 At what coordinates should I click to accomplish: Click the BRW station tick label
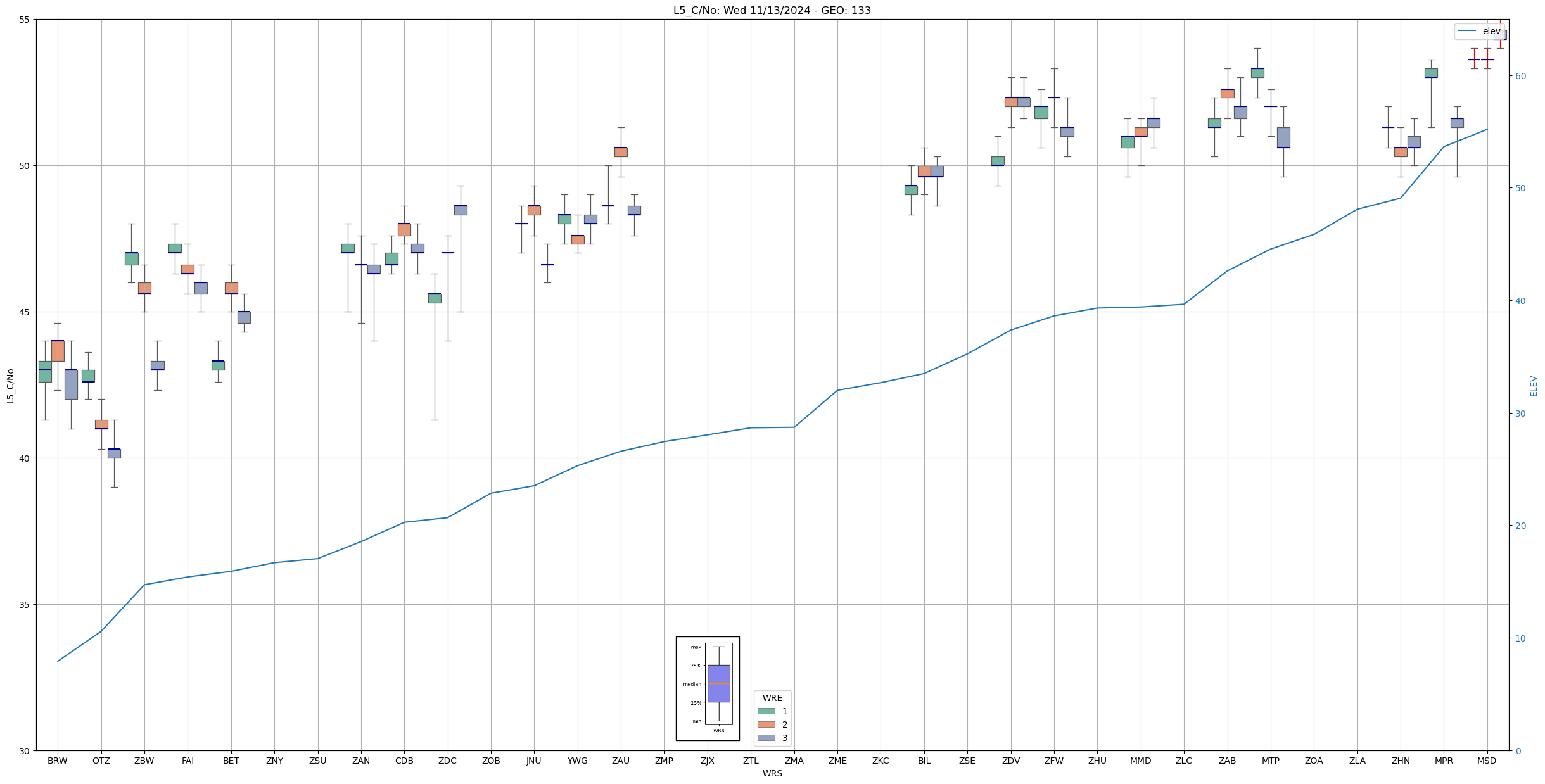58,761
